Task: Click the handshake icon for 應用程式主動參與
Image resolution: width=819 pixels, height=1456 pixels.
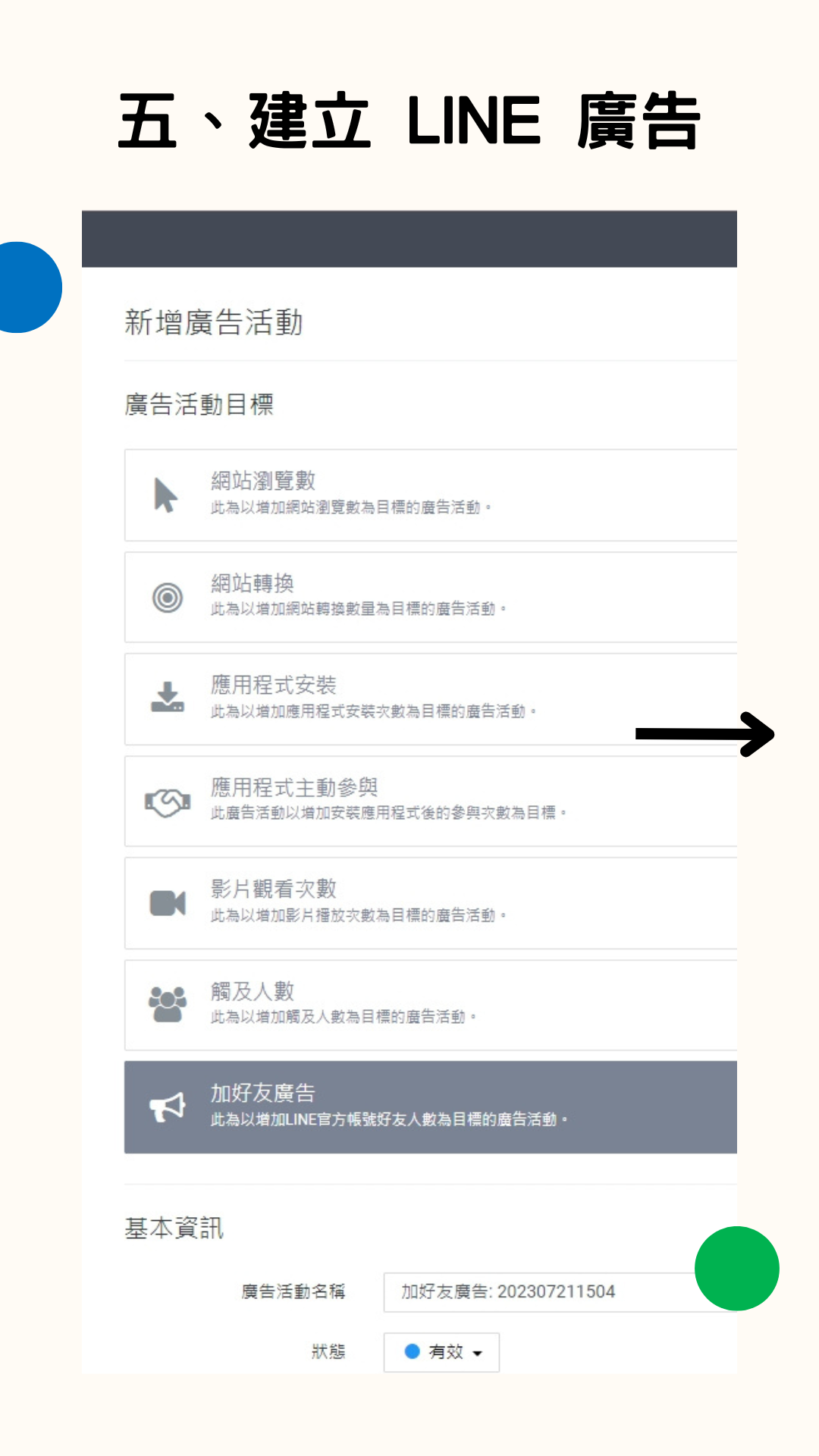Action: 168,802
